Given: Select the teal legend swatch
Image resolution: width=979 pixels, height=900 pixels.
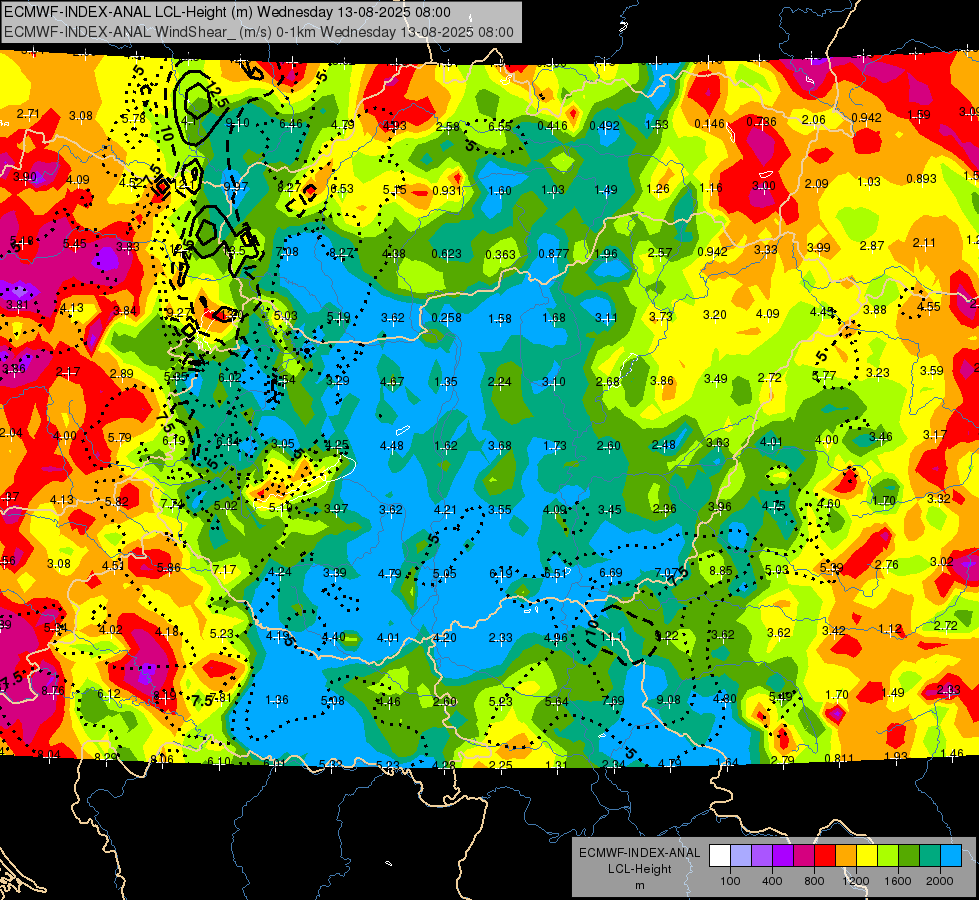Looking at the screenshot, I should [930, 856].
